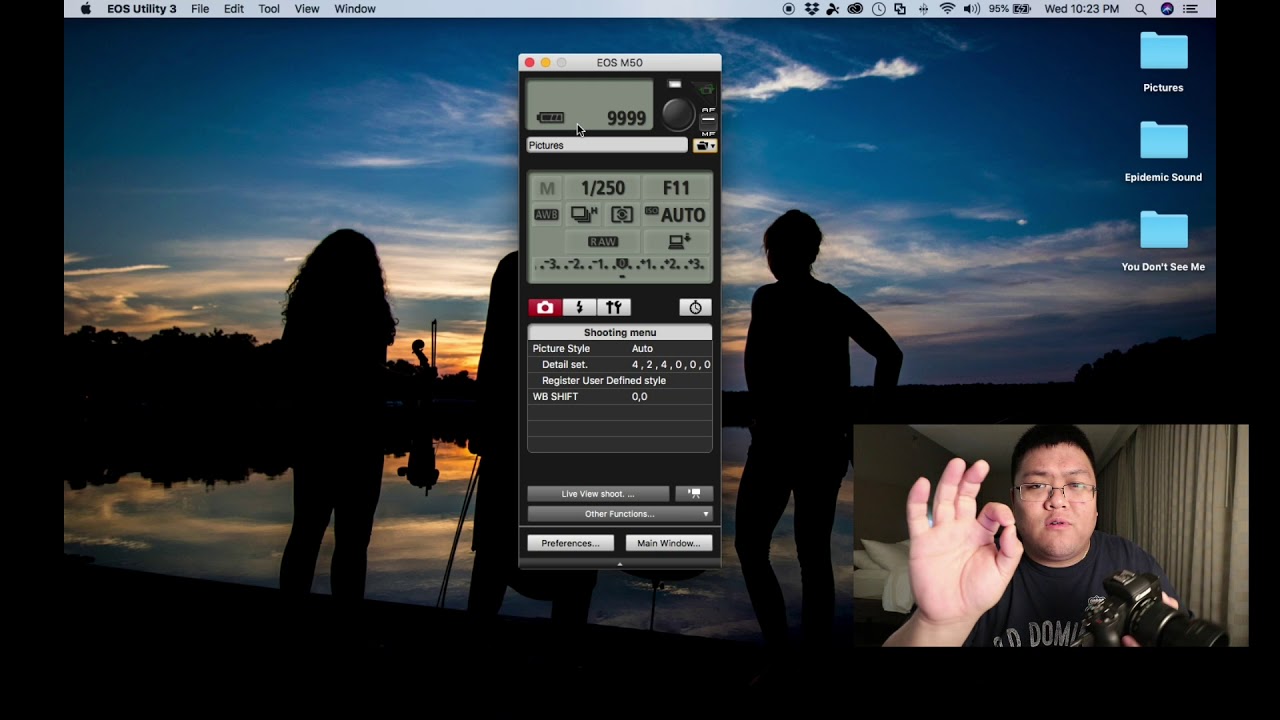Image resolution: width=1280 pixels, height=720 pixels.
Task: Open the Window menu
Action: (355, 9)
